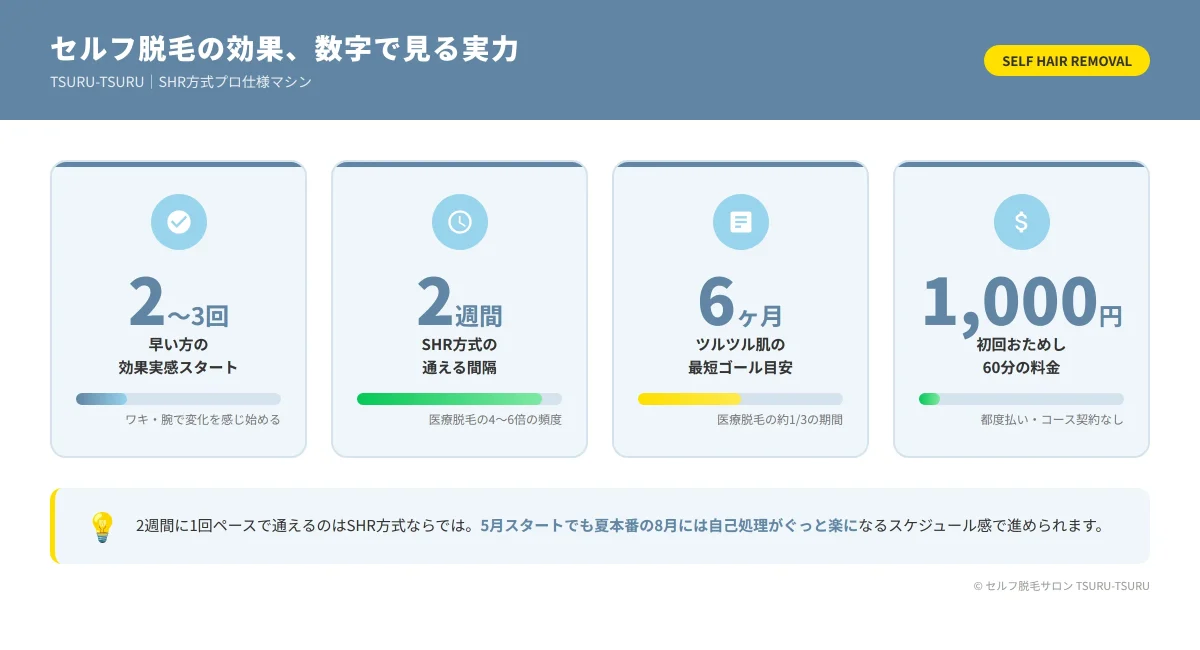
Task: Click the clock icon above 2週間
Action: pyautogui.click(x=460, y=222)
